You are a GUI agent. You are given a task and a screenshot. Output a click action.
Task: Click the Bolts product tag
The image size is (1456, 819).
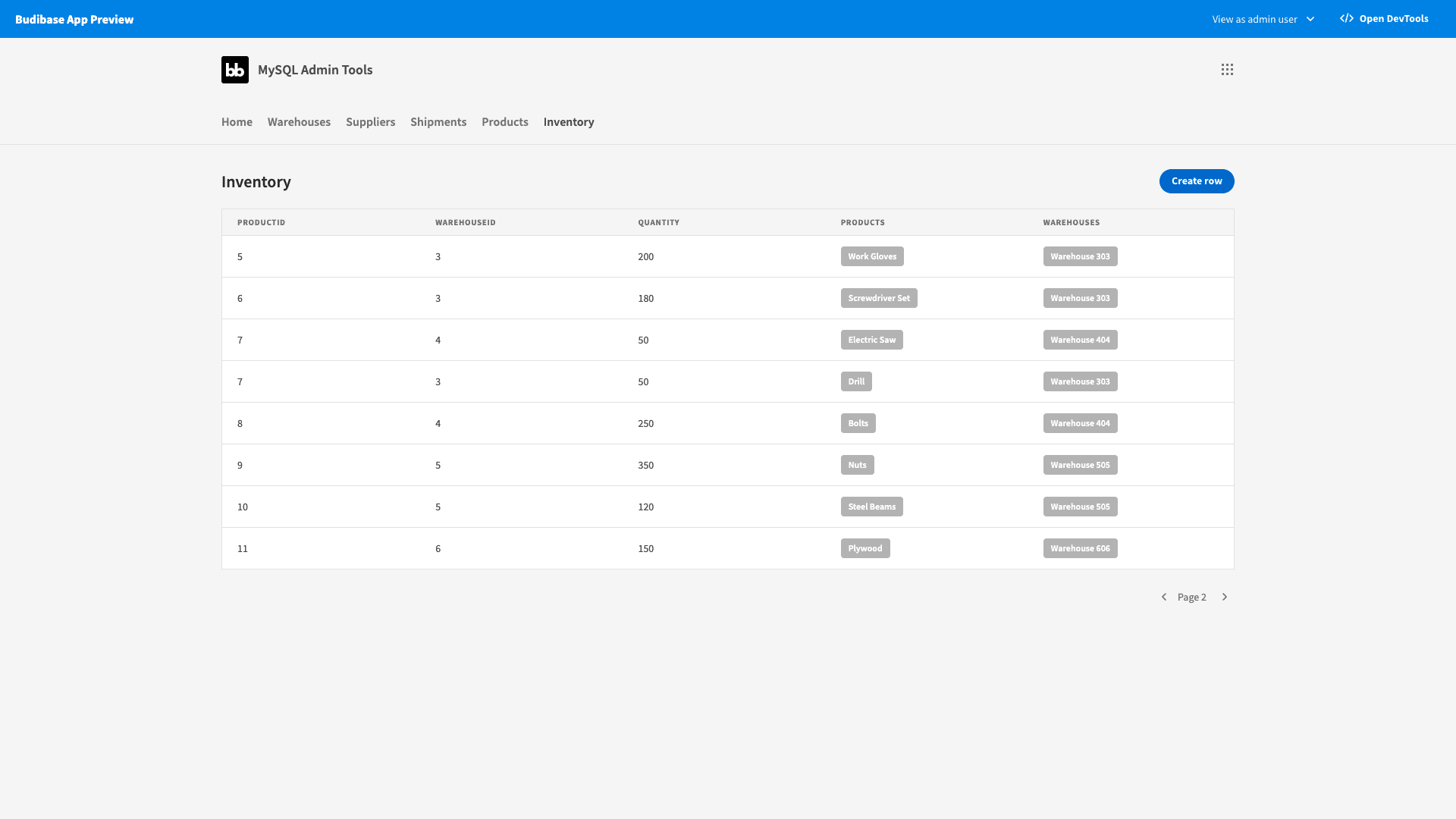tap(858, 423)
